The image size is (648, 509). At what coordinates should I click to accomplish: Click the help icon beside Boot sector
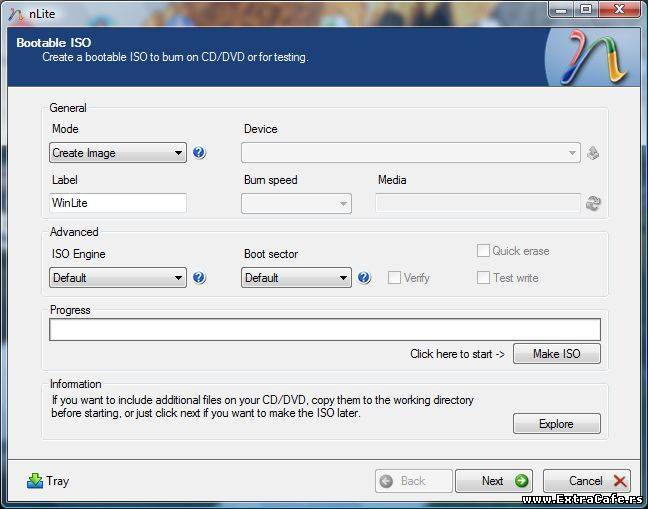[364, 278]
